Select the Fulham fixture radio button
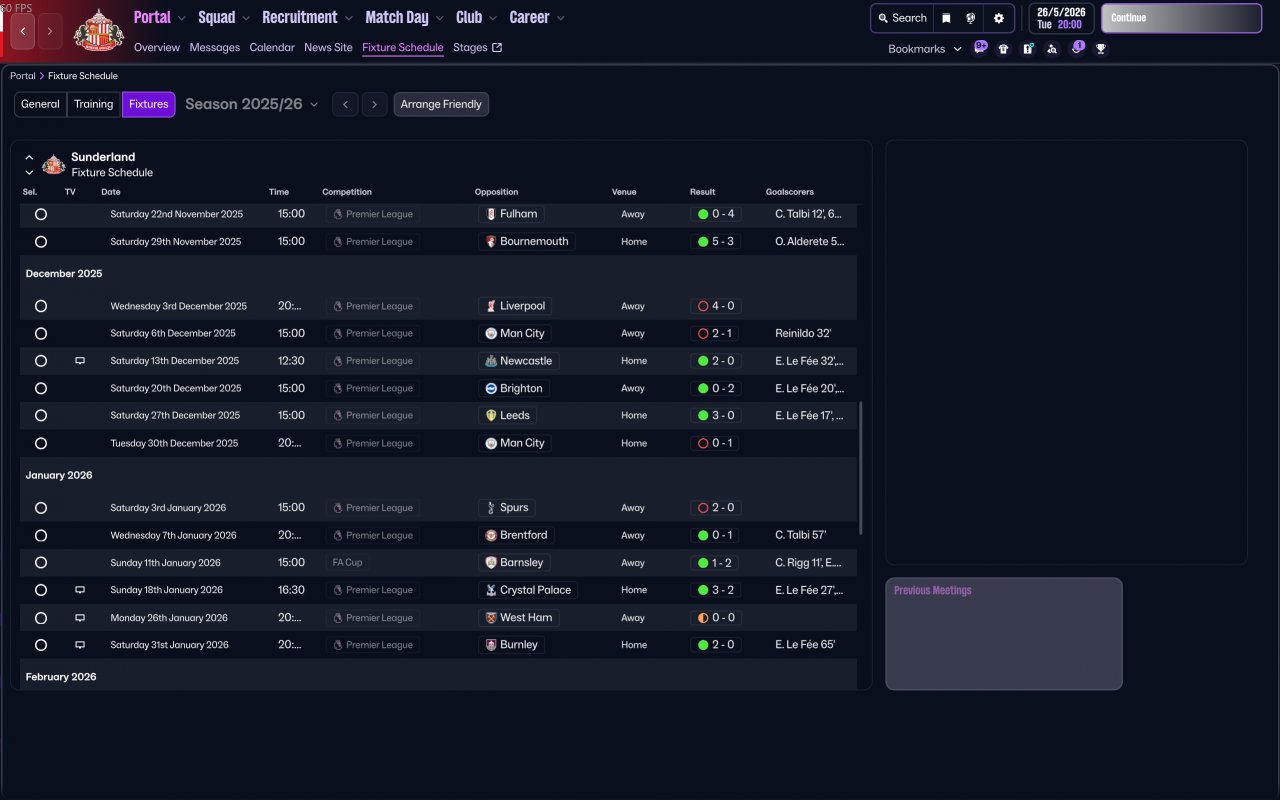1280x800 pixels. 41,214
